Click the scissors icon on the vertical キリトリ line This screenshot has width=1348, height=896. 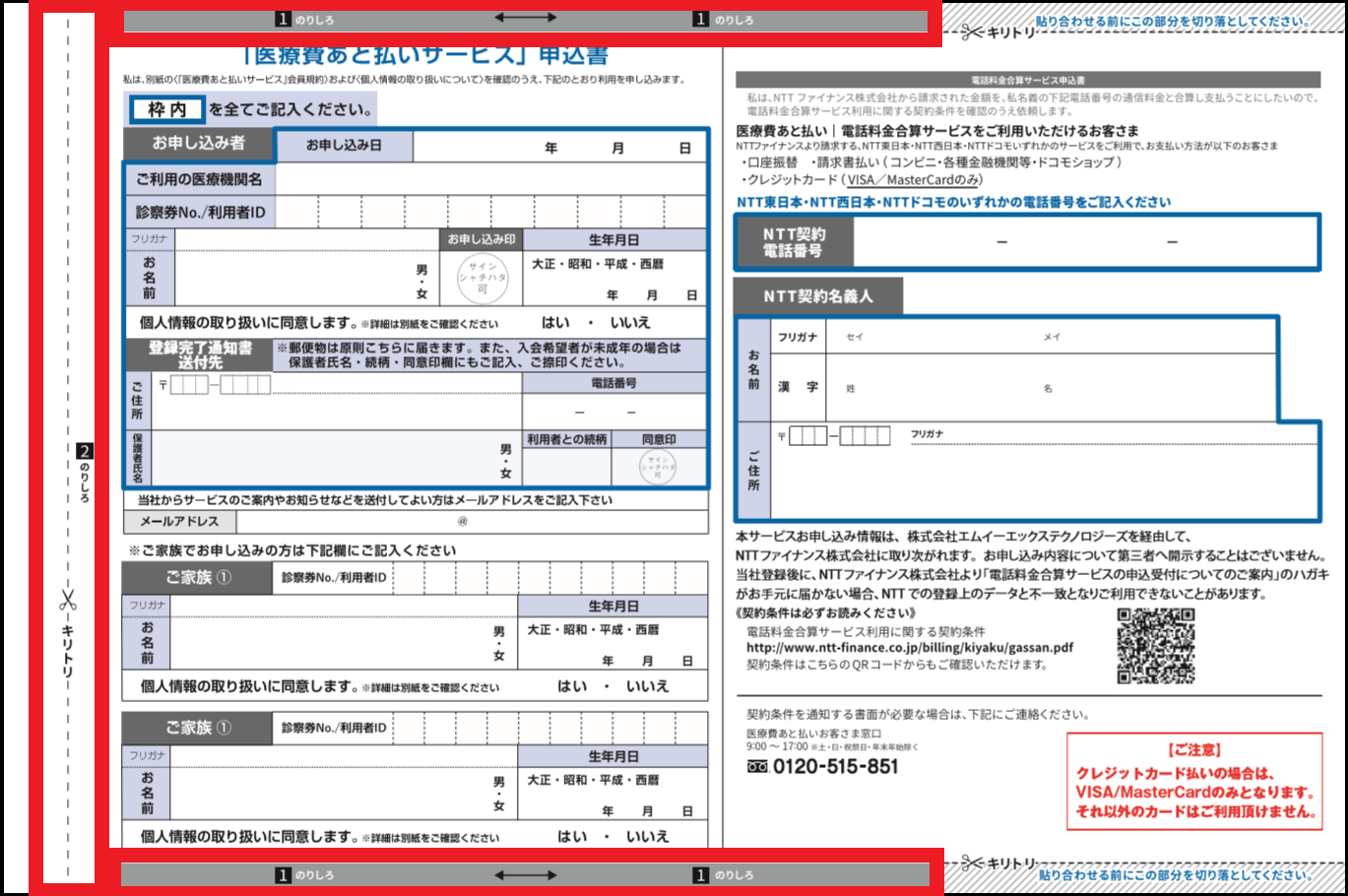point(68,599)
